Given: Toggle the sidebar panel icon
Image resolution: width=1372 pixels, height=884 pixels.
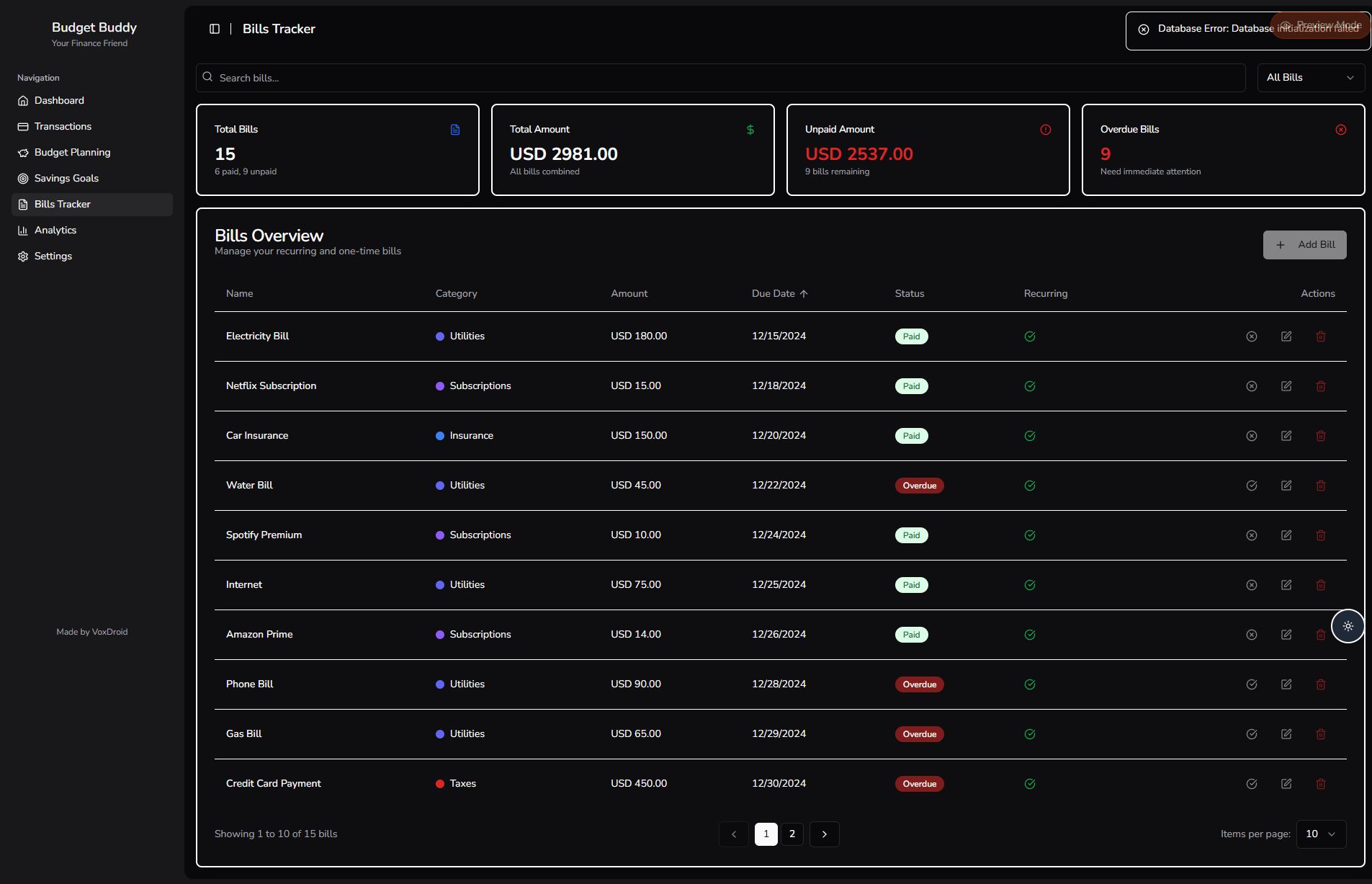Looking at the screenshot, I should click(215, 29).
